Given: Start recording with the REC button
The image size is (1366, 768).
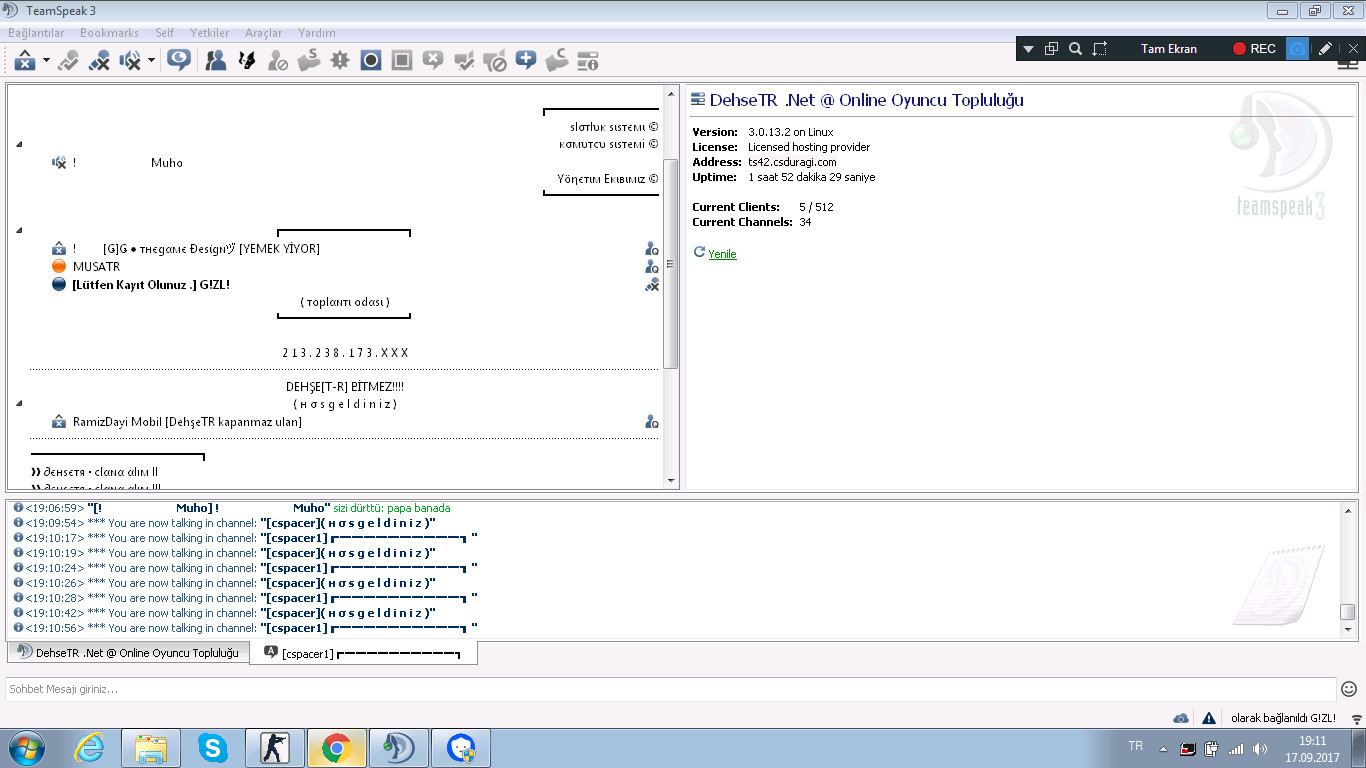Looking at the screenshot, I should [1254, 48].
